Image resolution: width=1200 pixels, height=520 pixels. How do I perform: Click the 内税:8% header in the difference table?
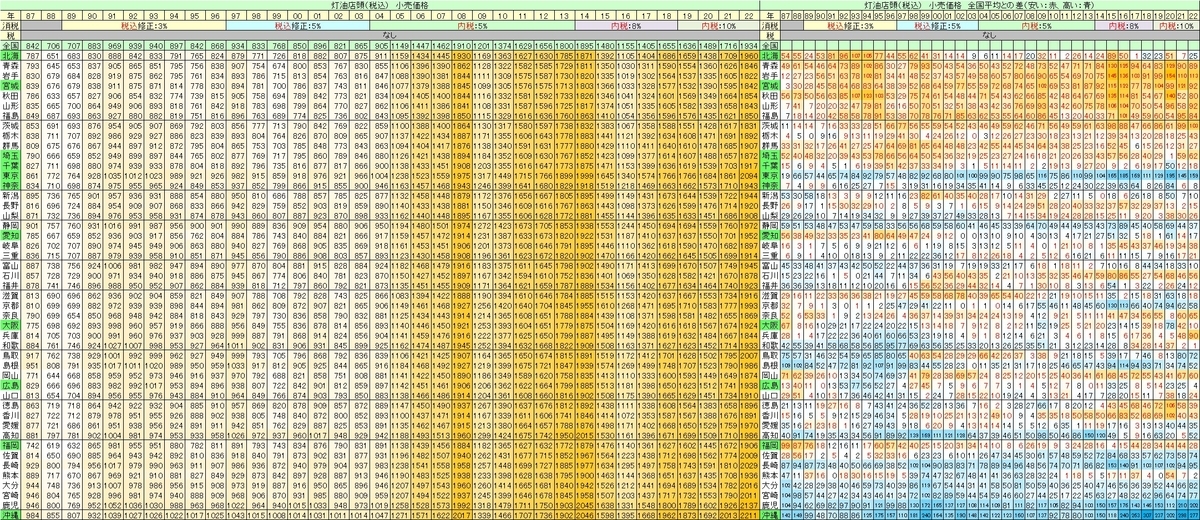coord(1123,25)
